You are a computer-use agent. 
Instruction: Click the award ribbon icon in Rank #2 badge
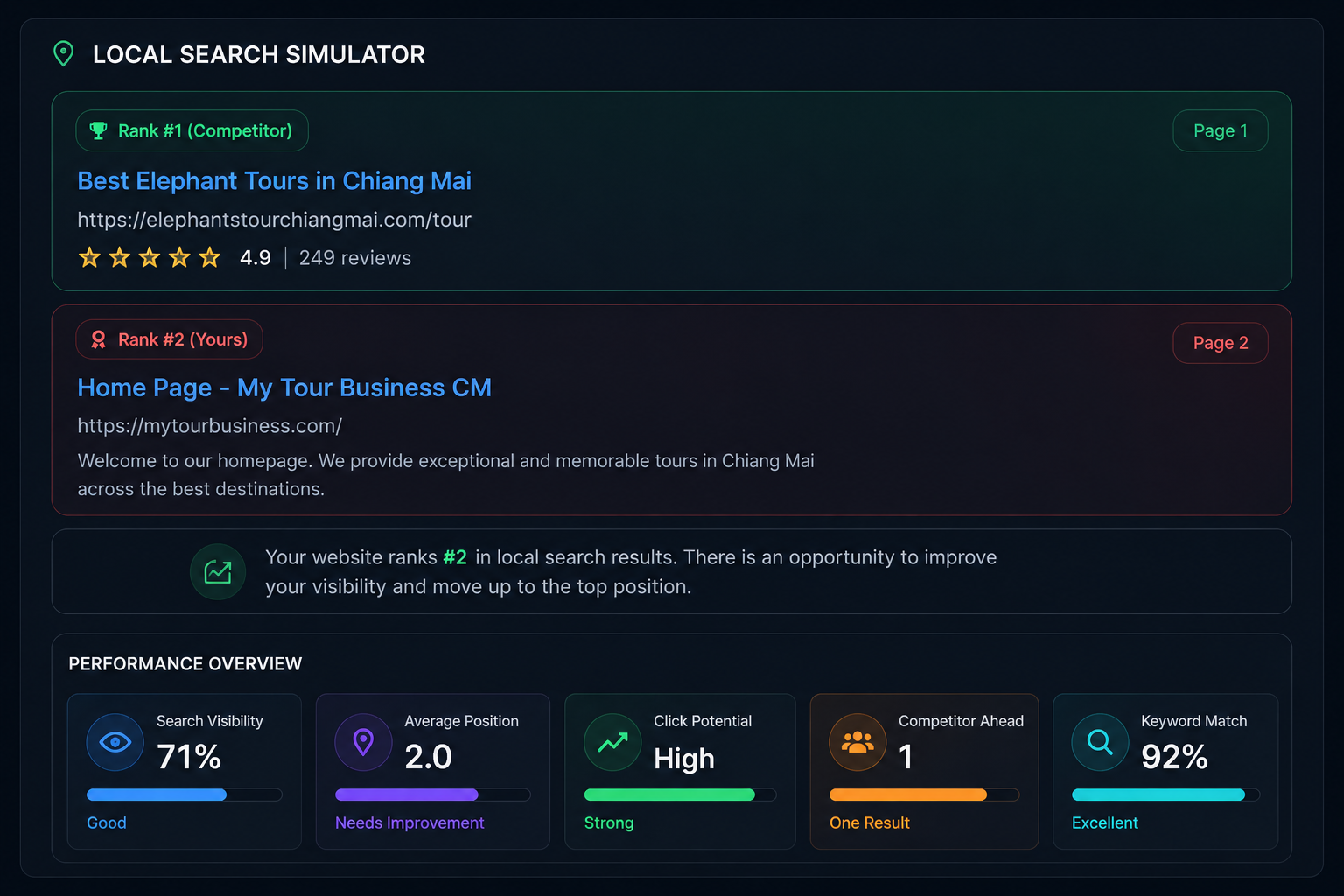tap(99, 339)
